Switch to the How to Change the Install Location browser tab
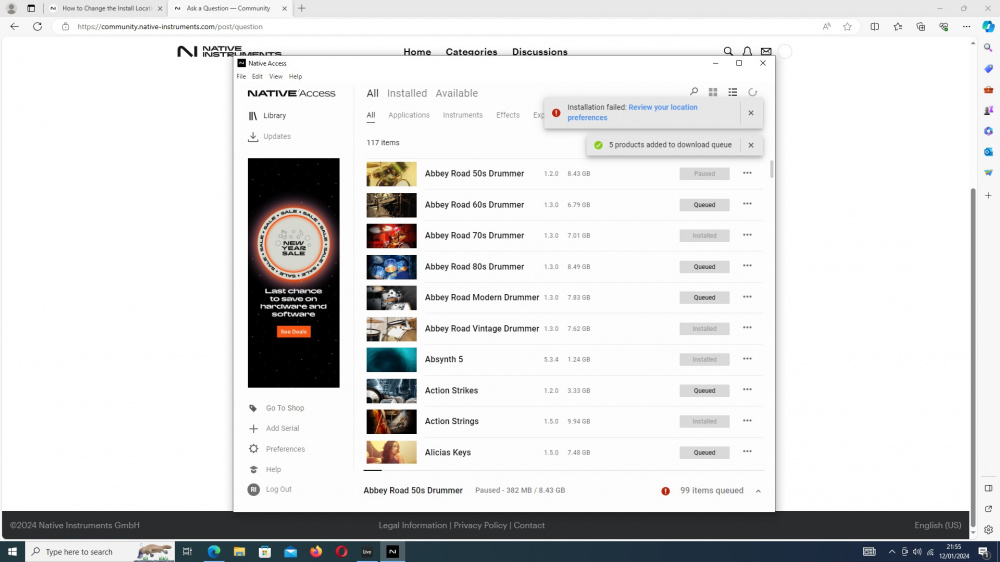This screenshot has width=1000, height=562. [x=106, y=8]
